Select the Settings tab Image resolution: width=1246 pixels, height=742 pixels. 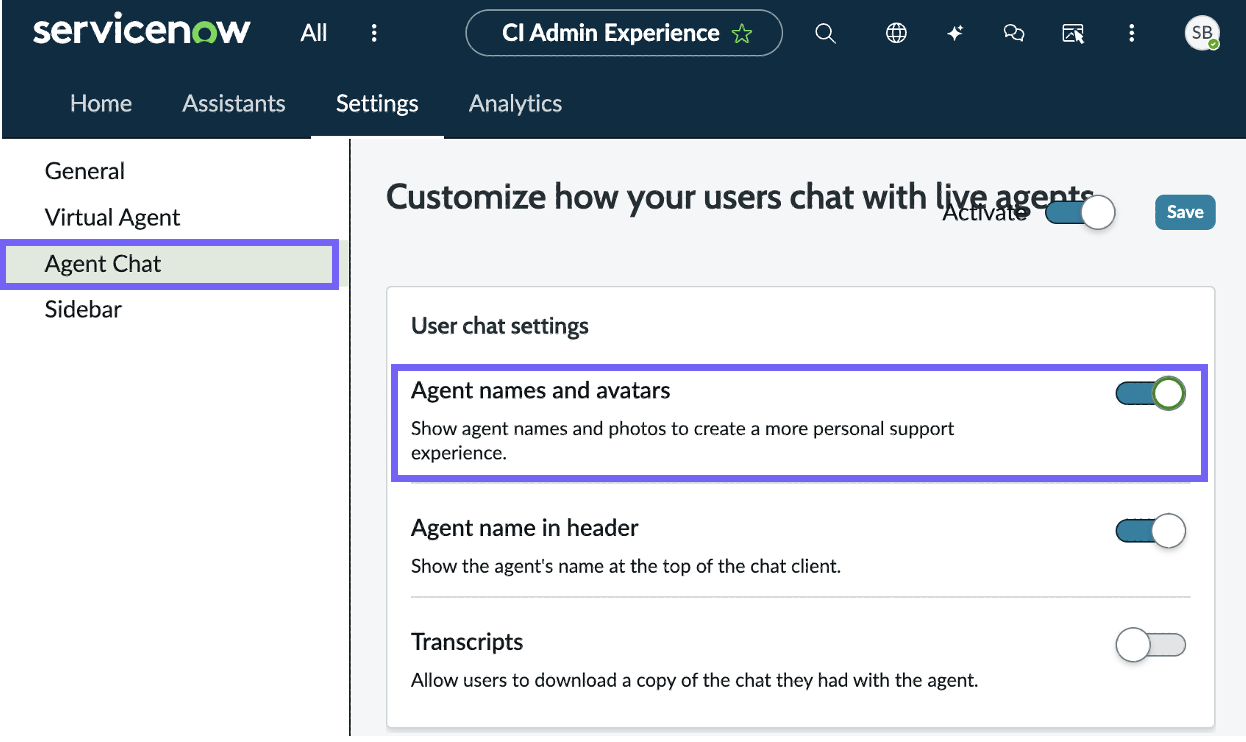click(x=377, y=103)
